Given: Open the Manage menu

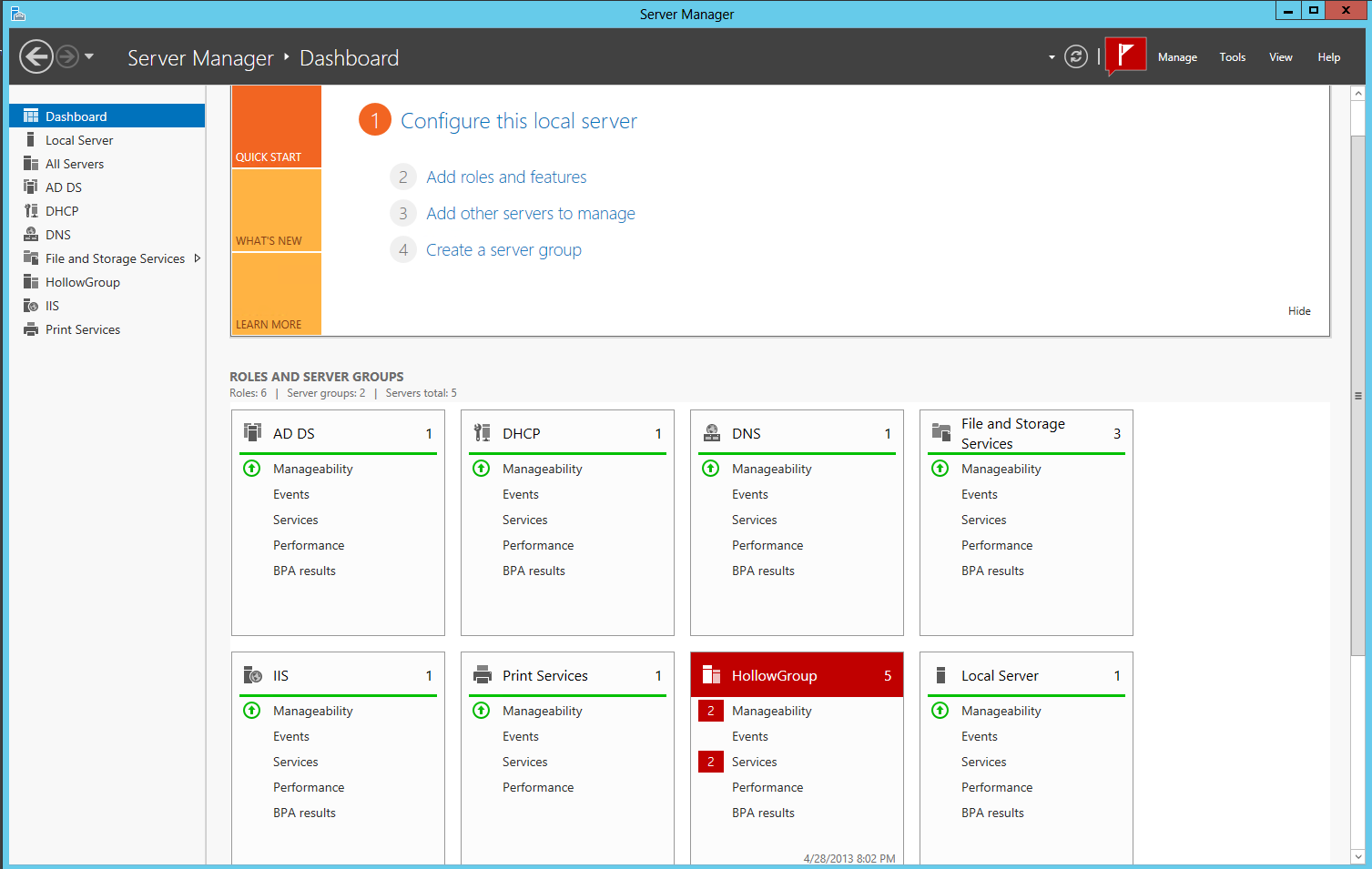Looking at the screenshot, I should pyautogui.click(x=1177, y=57).
